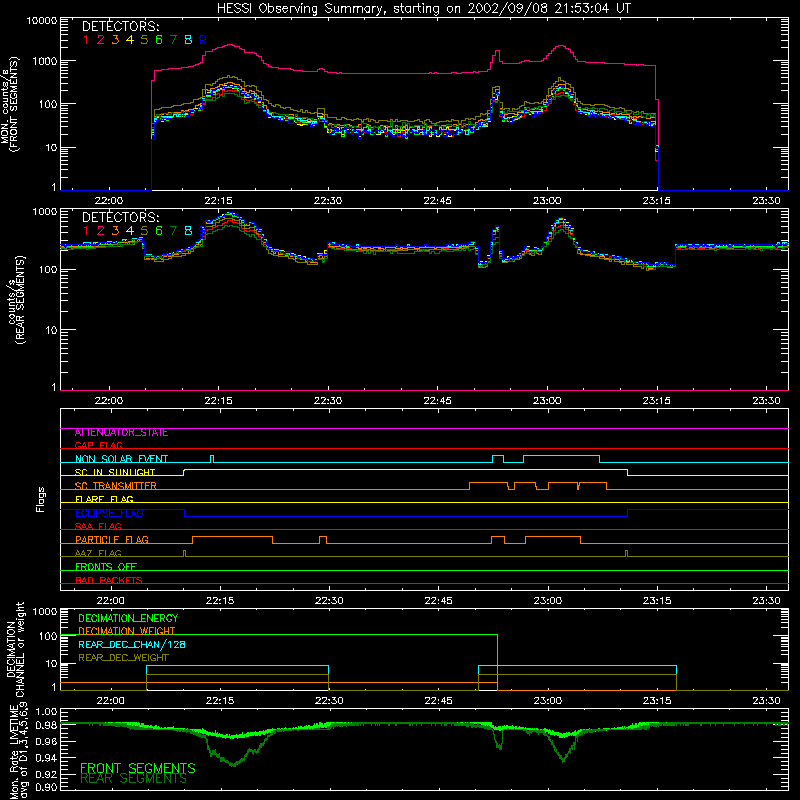Click the 23:15 tick under rear segments plot
800x800 pixels.
[x=657, y=401]
